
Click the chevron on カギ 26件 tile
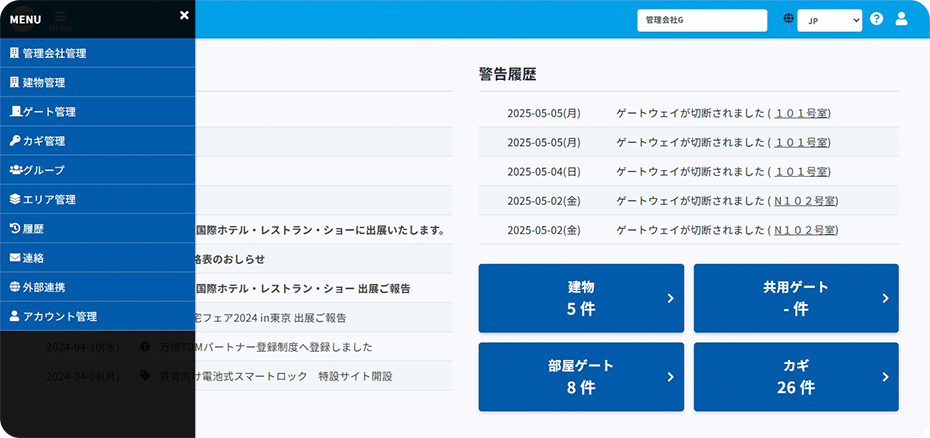coord(885,377)
